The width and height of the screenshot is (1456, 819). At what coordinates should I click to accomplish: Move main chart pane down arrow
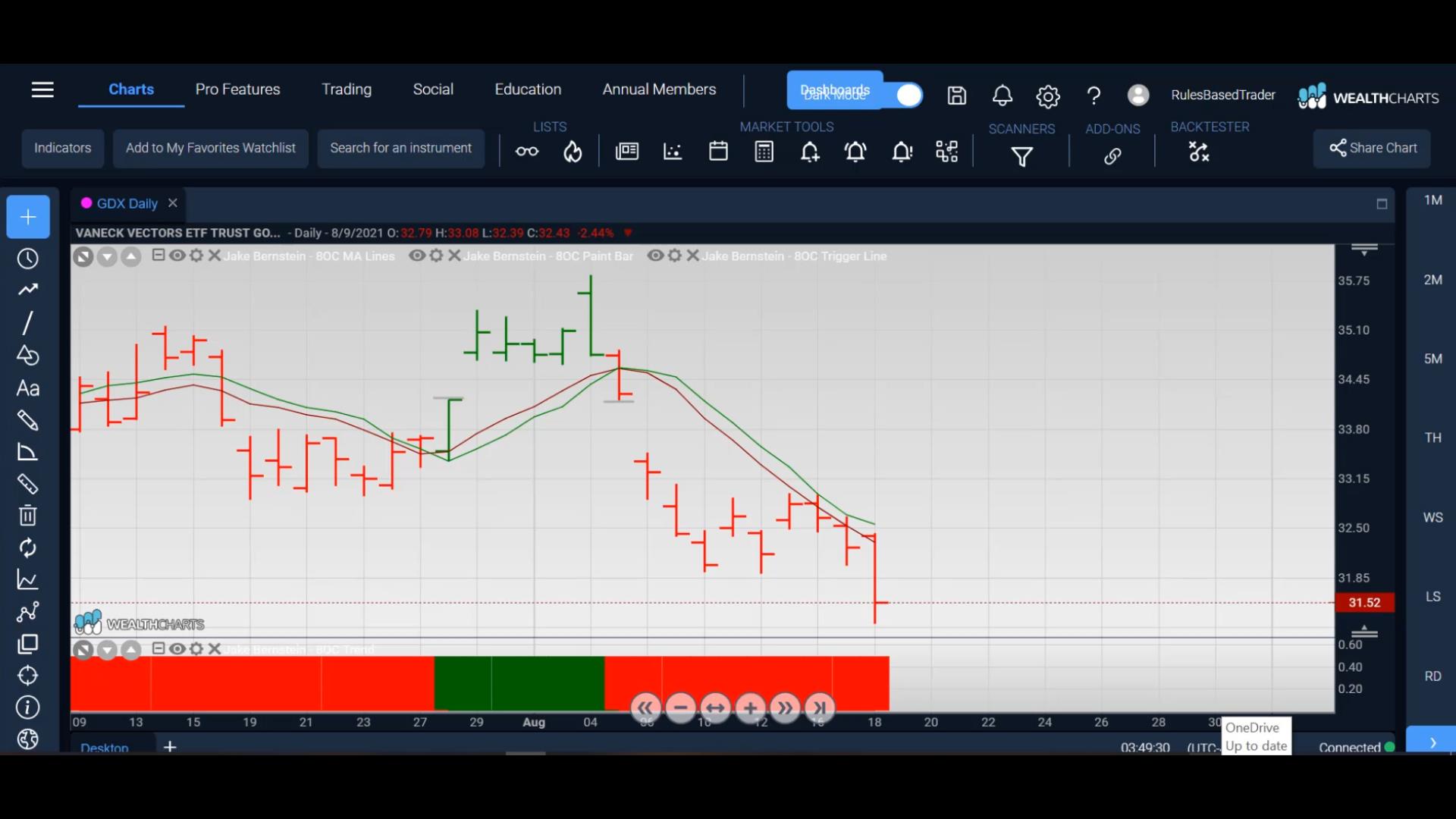(107, 257)
